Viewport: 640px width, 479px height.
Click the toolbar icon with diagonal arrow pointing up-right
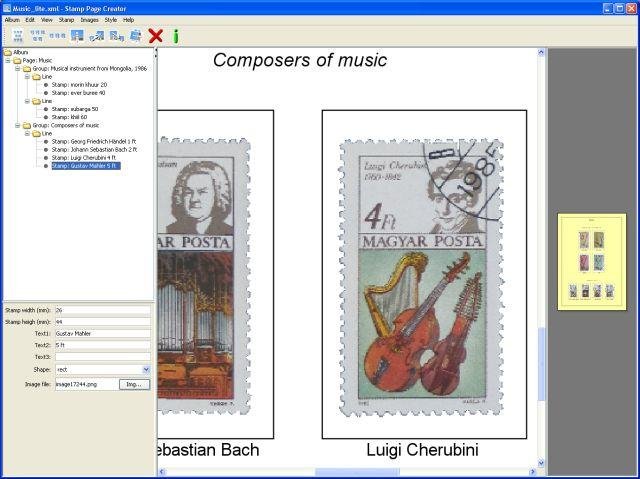pyautogui.click(x=97, y=36)
